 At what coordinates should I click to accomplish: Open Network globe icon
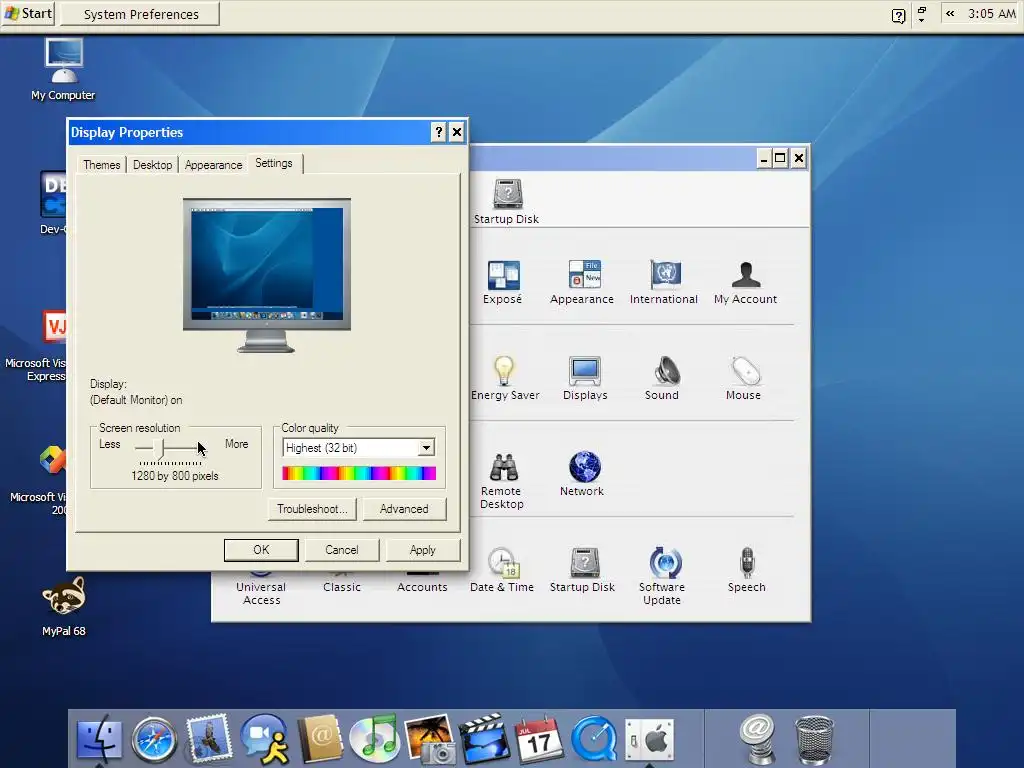coord(583,474)
